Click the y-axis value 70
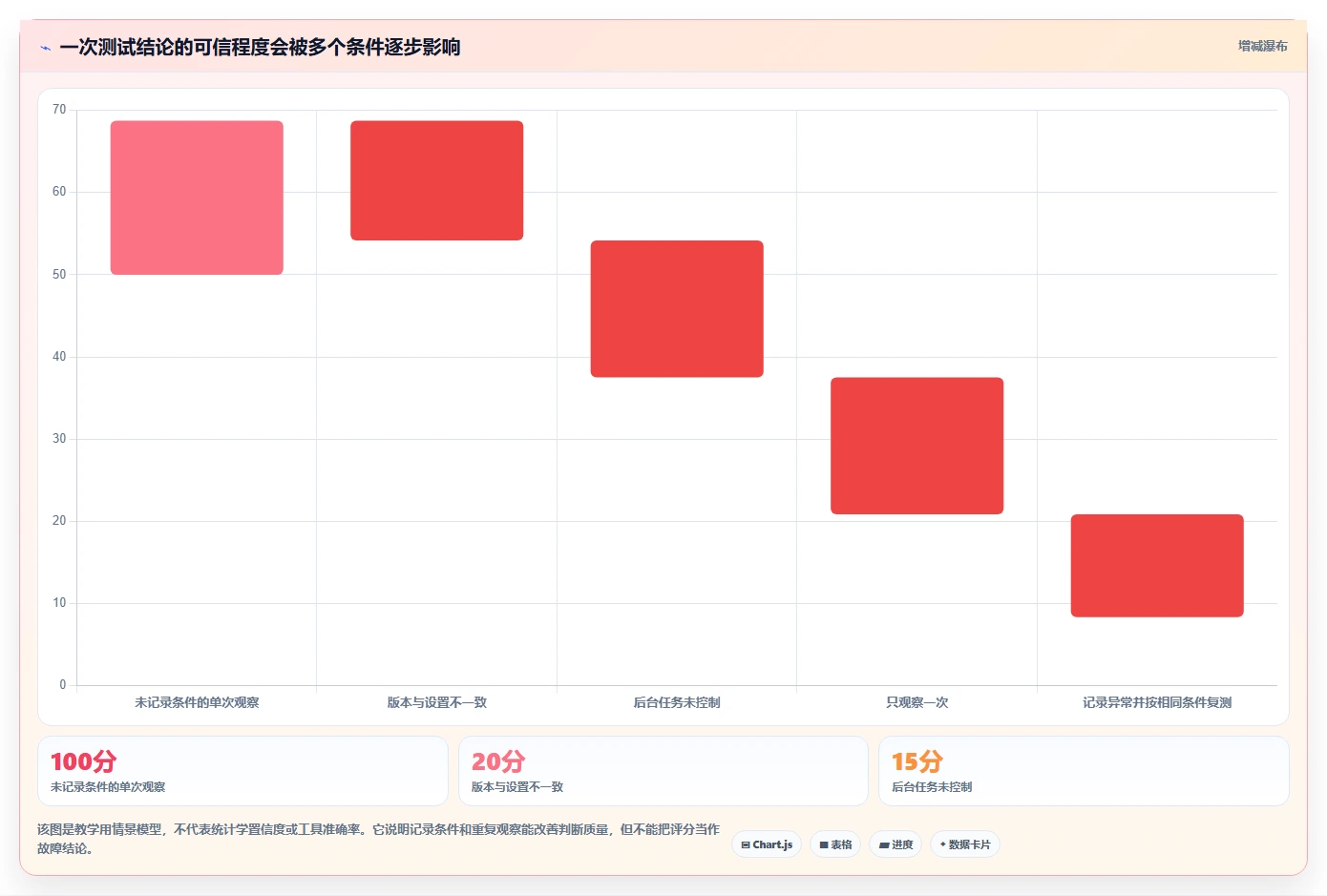The width and height of the screenshot is (1327, 896). 59,110
